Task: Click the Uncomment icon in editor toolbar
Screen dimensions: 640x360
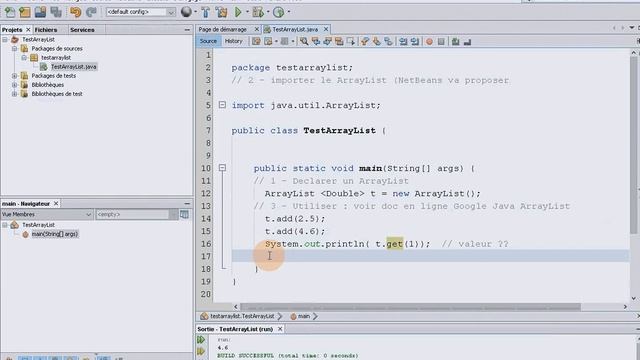Action: pos(467,41)
